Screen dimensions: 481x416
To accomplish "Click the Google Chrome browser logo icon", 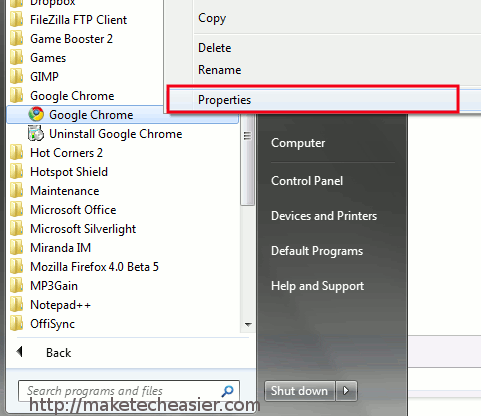I will click(36, 114).
